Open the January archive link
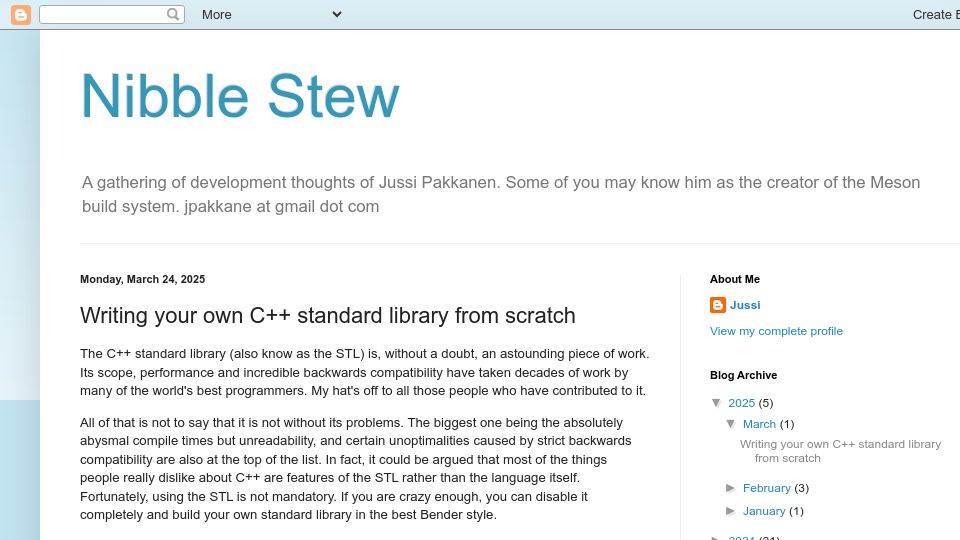 (x=763, y=511)
